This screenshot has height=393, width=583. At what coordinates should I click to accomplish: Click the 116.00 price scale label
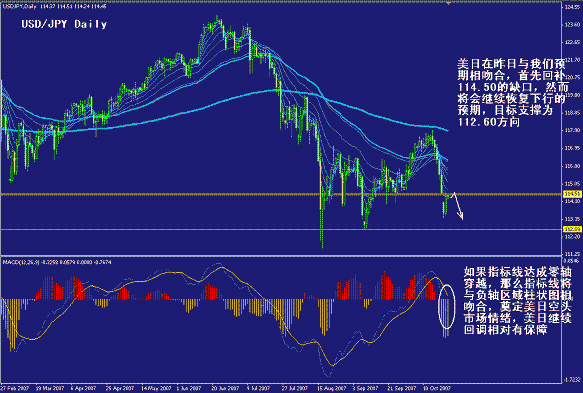click(573, 166)
